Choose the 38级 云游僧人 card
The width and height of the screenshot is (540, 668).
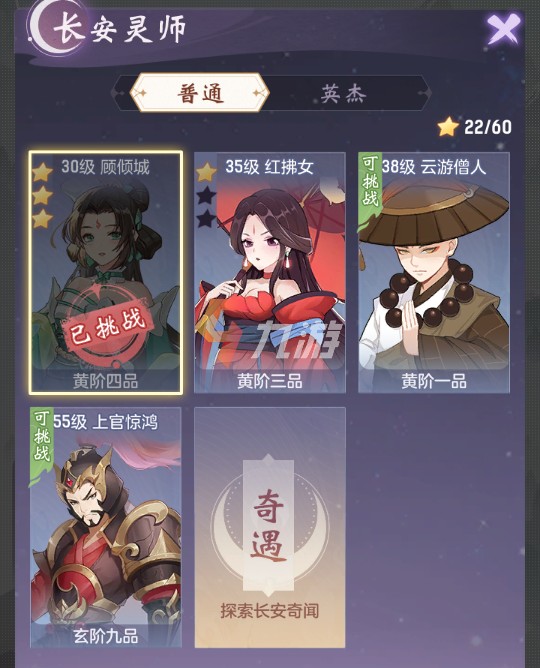point(434,273)
